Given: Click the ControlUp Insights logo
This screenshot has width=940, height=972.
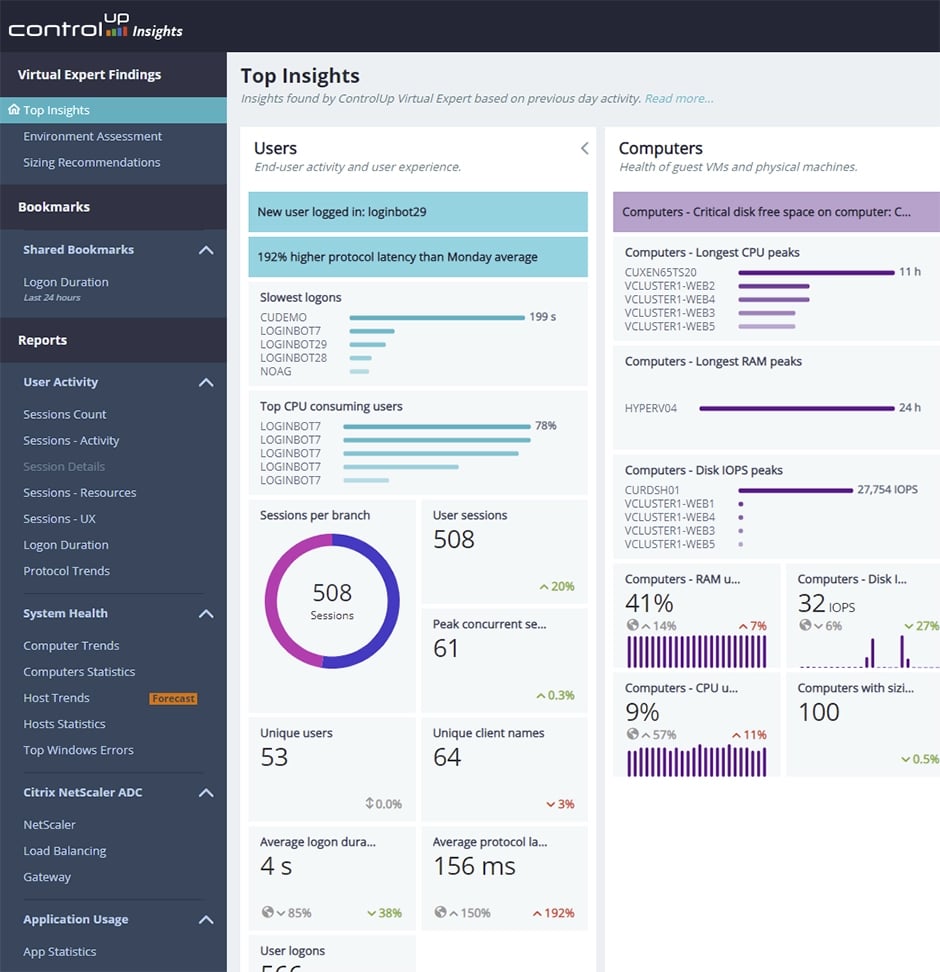Looking at the screenshot, I should 95,26.
